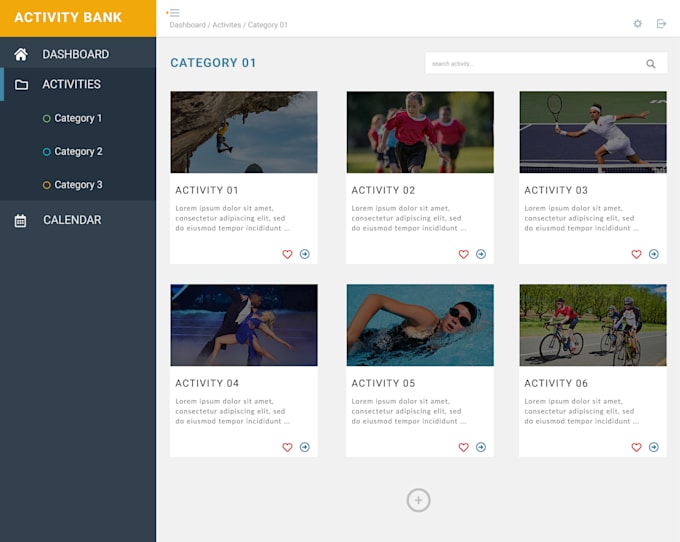Open Activity 04 via arrow icon
Screen dimensions: 680x542
click(x=305, y=447)
